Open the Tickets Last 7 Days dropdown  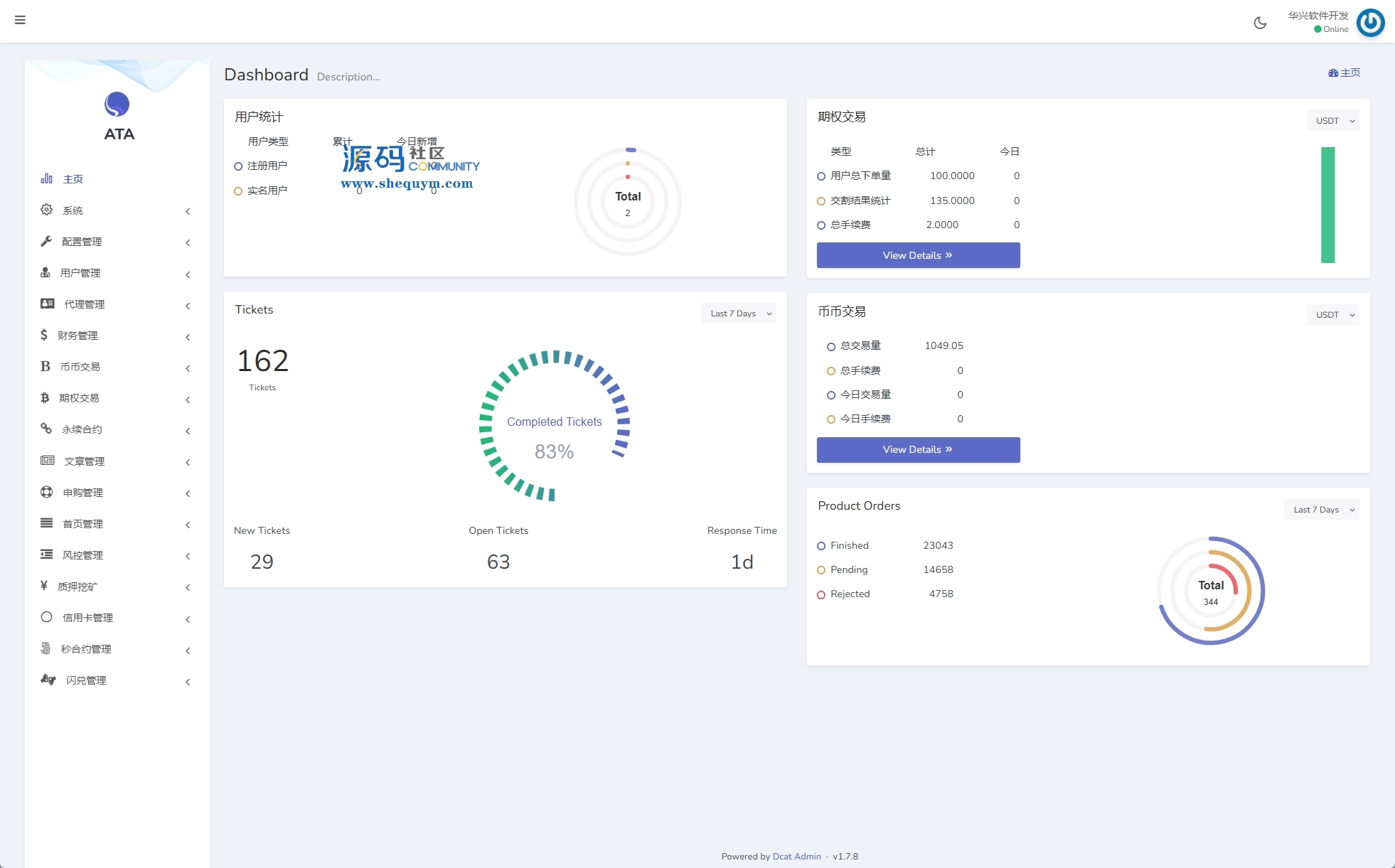739,314
